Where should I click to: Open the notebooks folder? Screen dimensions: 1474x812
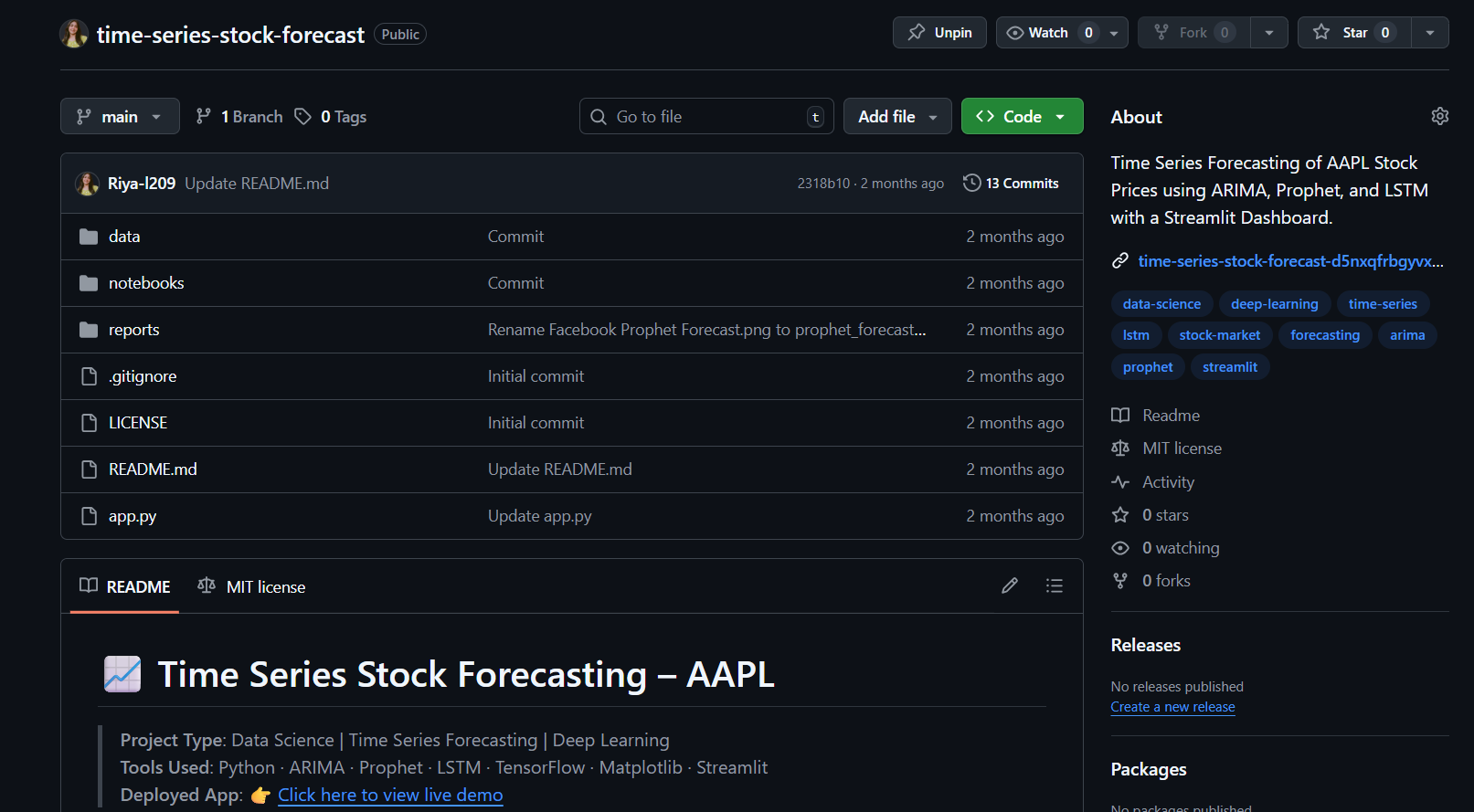146,283
